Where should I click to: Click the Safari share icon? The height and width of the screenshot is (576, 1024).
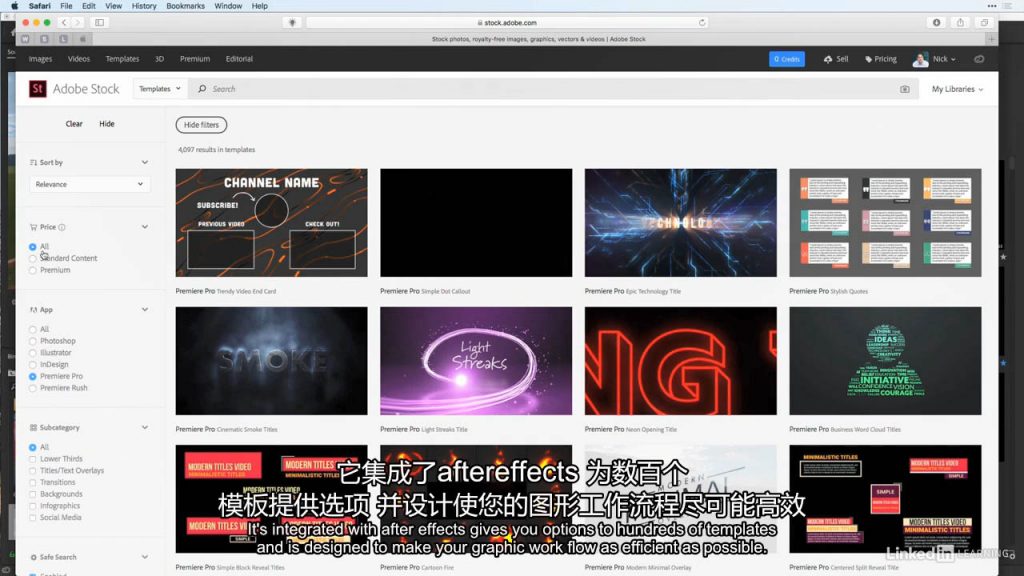960,22
